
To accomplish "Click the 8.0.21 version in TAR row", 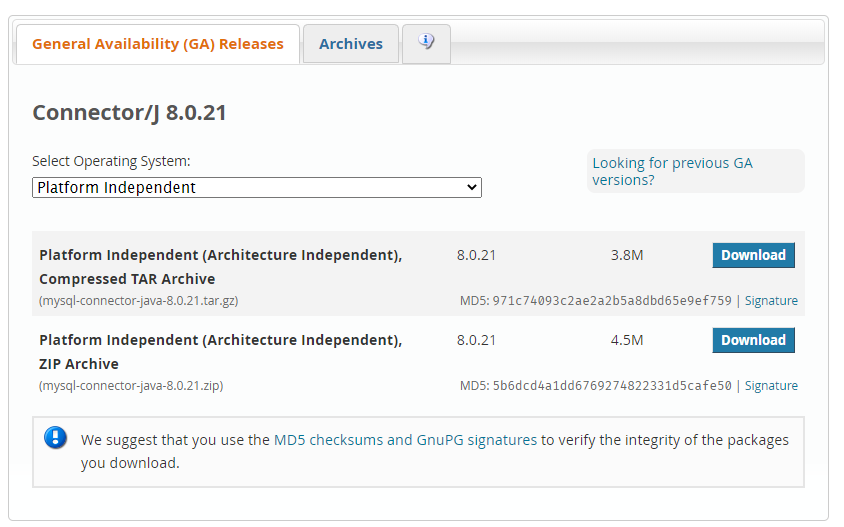I will tap(476, 255).
